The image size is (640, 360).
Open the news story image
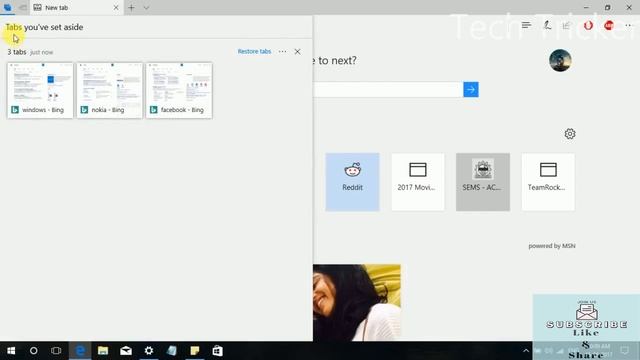(x=357, y=302)
